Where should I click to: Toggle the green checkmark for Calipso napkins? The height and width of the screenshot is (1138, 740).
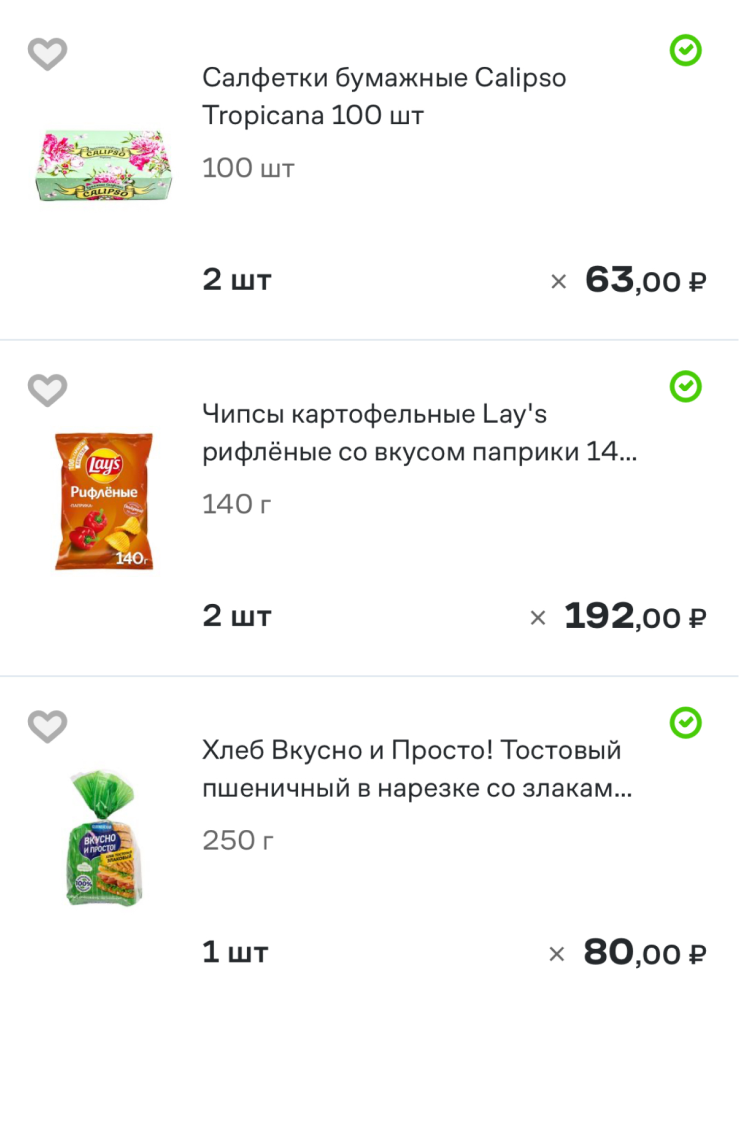point(685,50)
